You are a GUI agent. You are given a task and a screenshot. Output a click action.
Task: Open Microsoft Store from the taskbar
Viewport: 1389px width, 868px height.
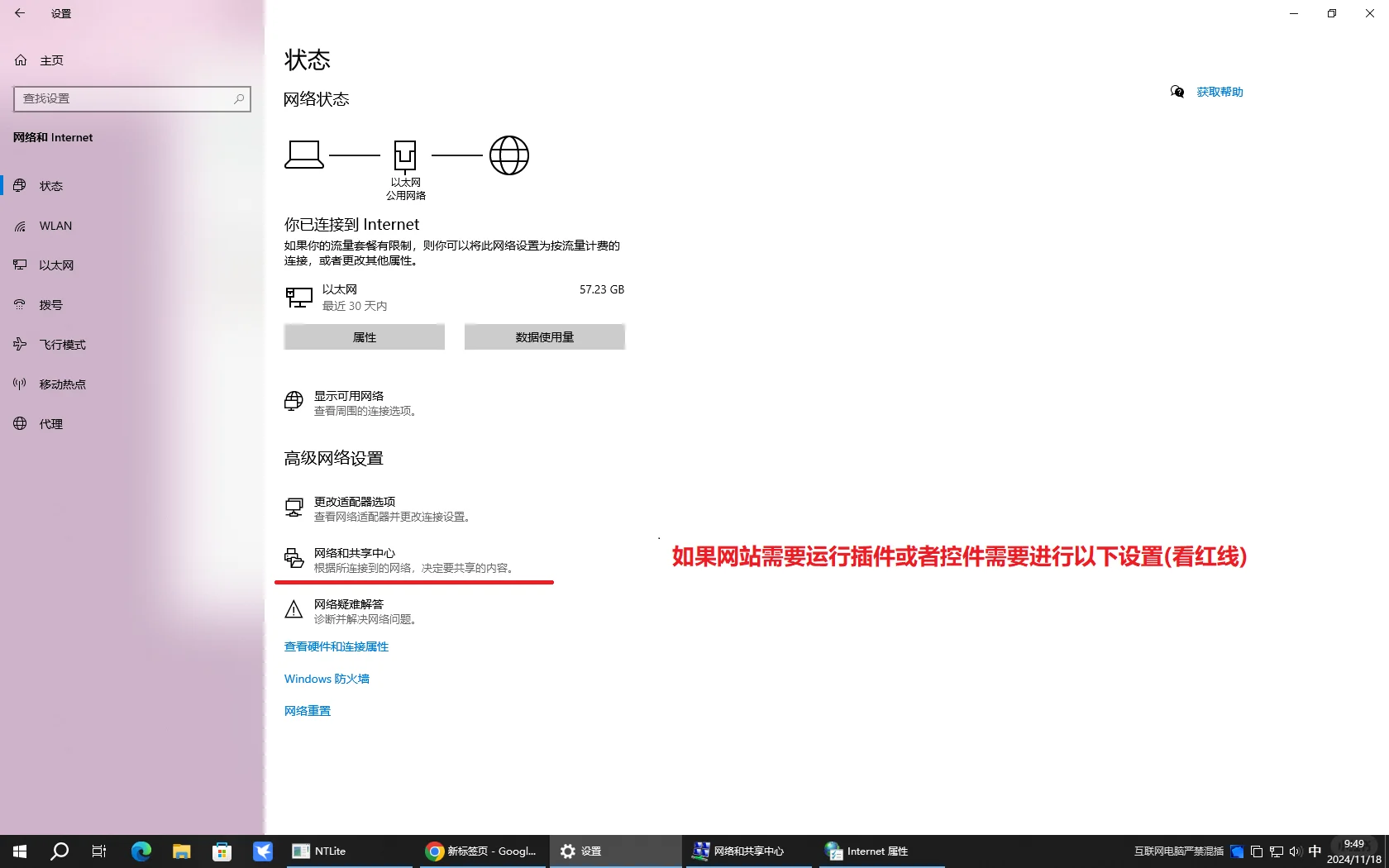222,851
